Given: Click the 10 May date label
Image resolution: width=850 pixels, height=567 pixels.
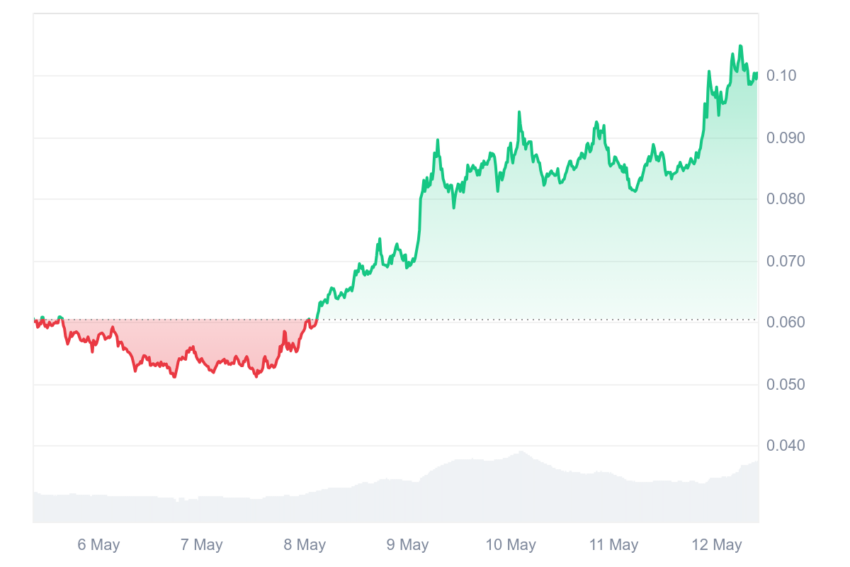Looking at the screenshot, I should tap(510, 544).
